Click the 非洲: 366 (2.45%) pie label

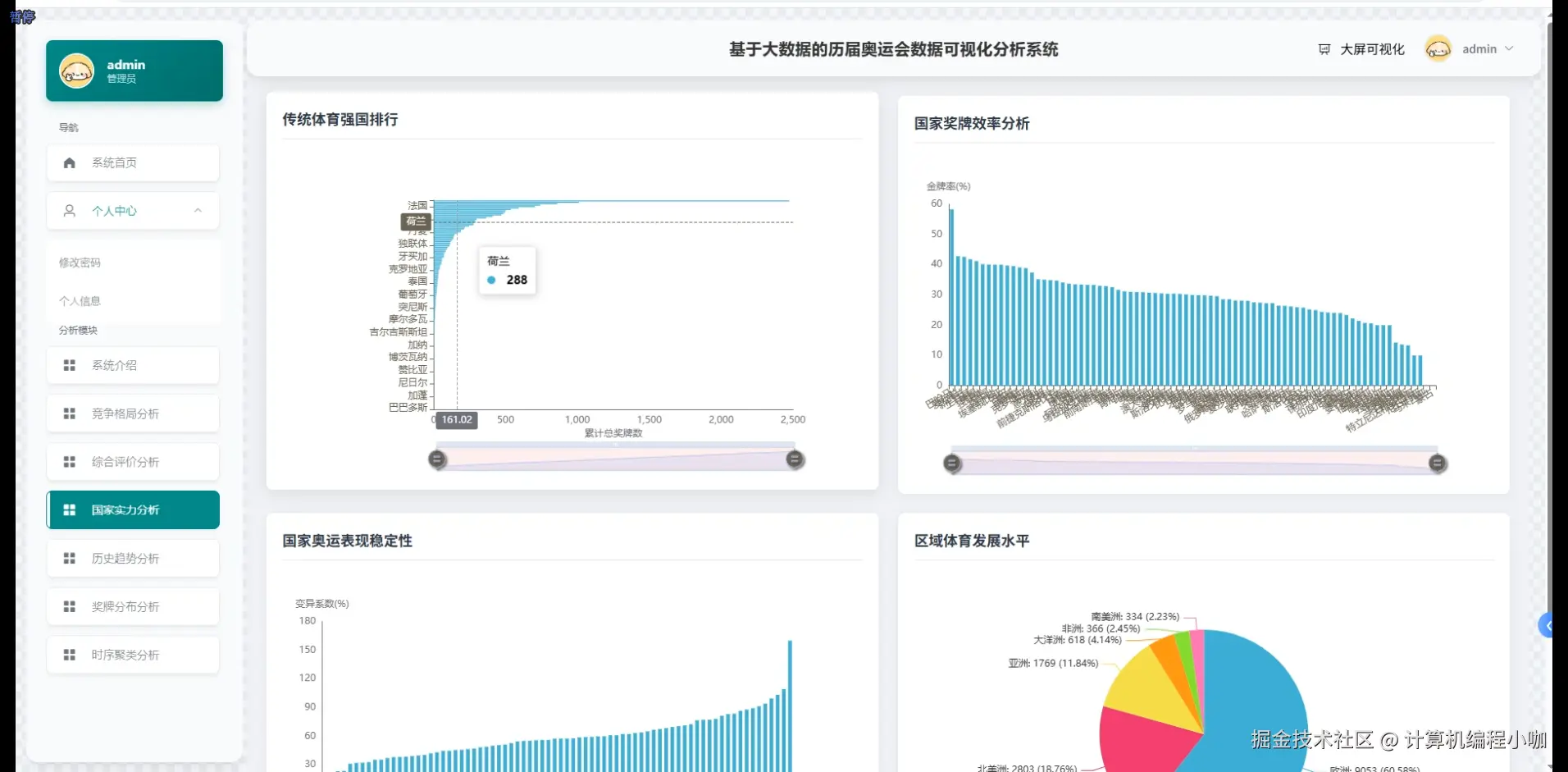point(1101,628)
